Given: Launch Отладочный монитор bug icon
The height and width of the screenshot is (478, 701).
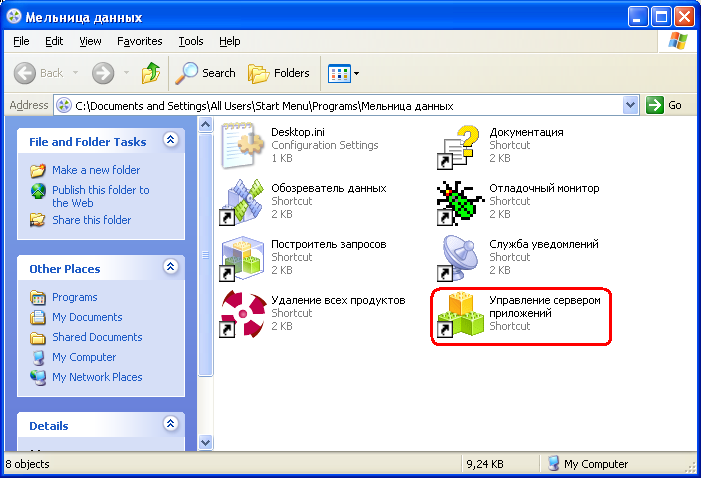Looking at the screenshot, I should click(x=458, y=200).
